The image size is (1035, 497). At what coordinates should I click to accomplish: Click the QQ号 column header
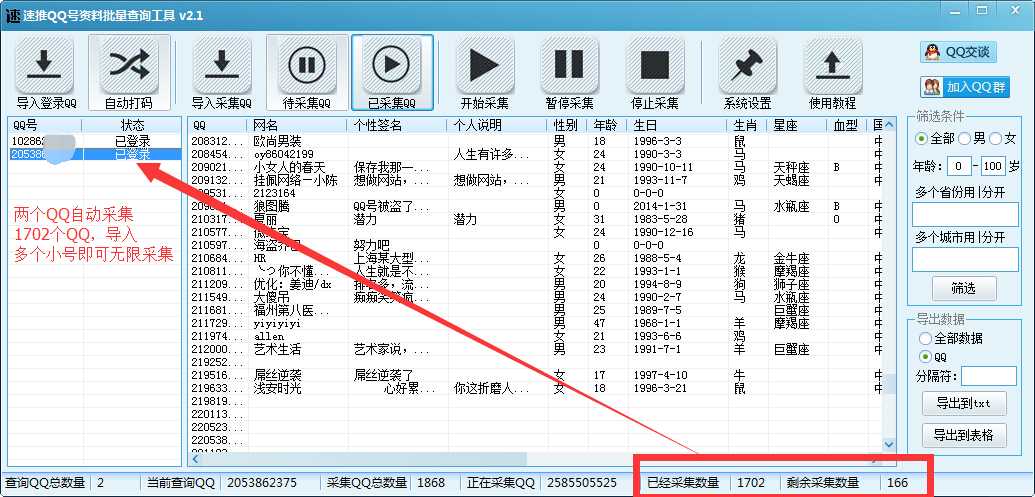[45, 125]
